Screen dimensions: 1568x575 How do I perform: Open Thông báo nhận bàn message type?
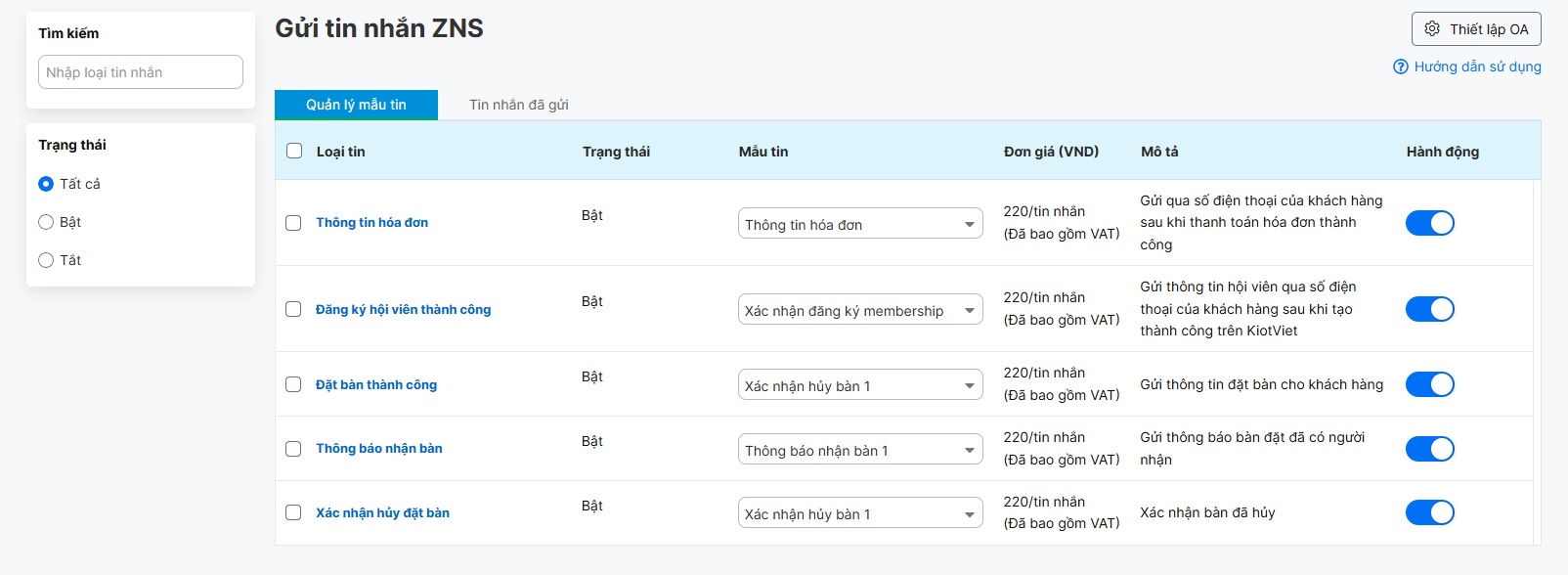[379, 448]
